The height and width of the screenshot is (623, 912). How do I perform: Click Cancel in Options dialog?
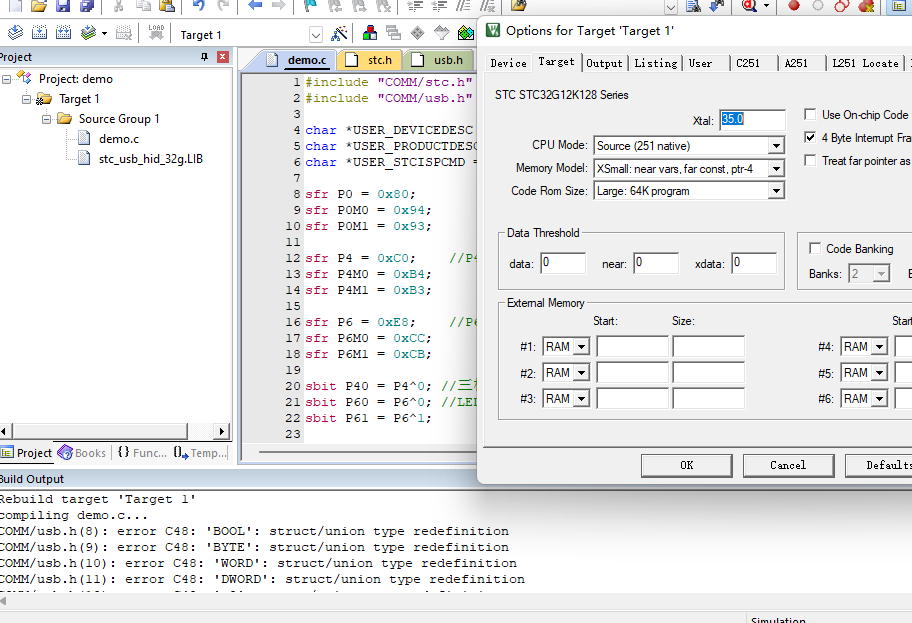(788, 465)
